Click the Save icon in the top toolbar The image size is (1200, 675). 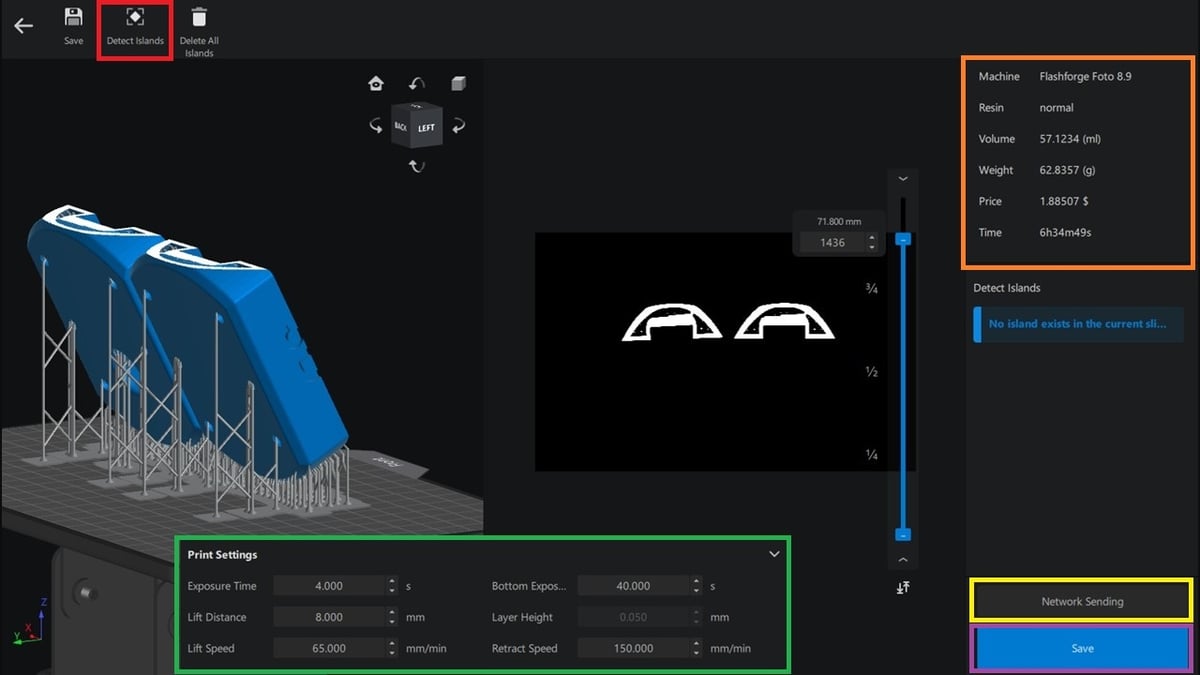[x=73, y=17]
